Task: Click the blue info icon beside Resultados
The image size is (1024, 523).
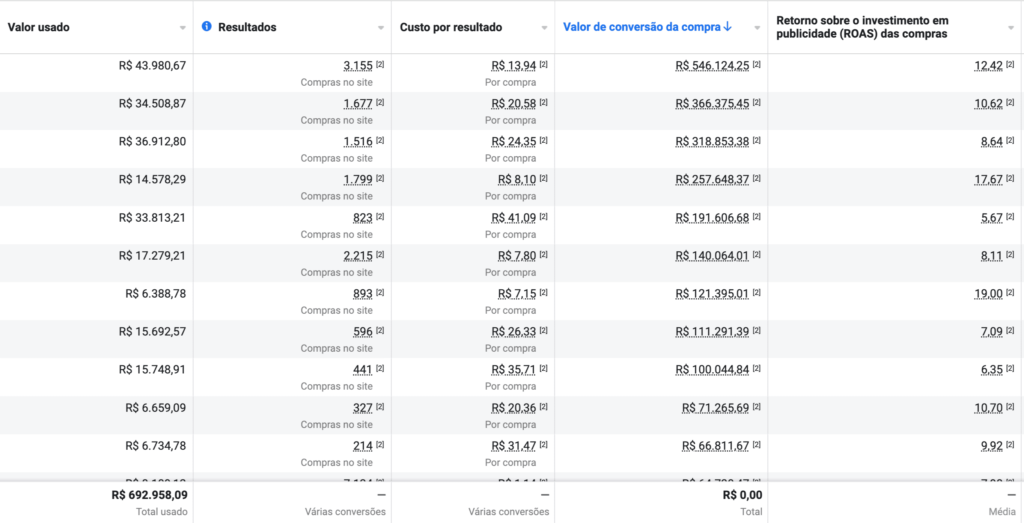Action: pos(206,27)
